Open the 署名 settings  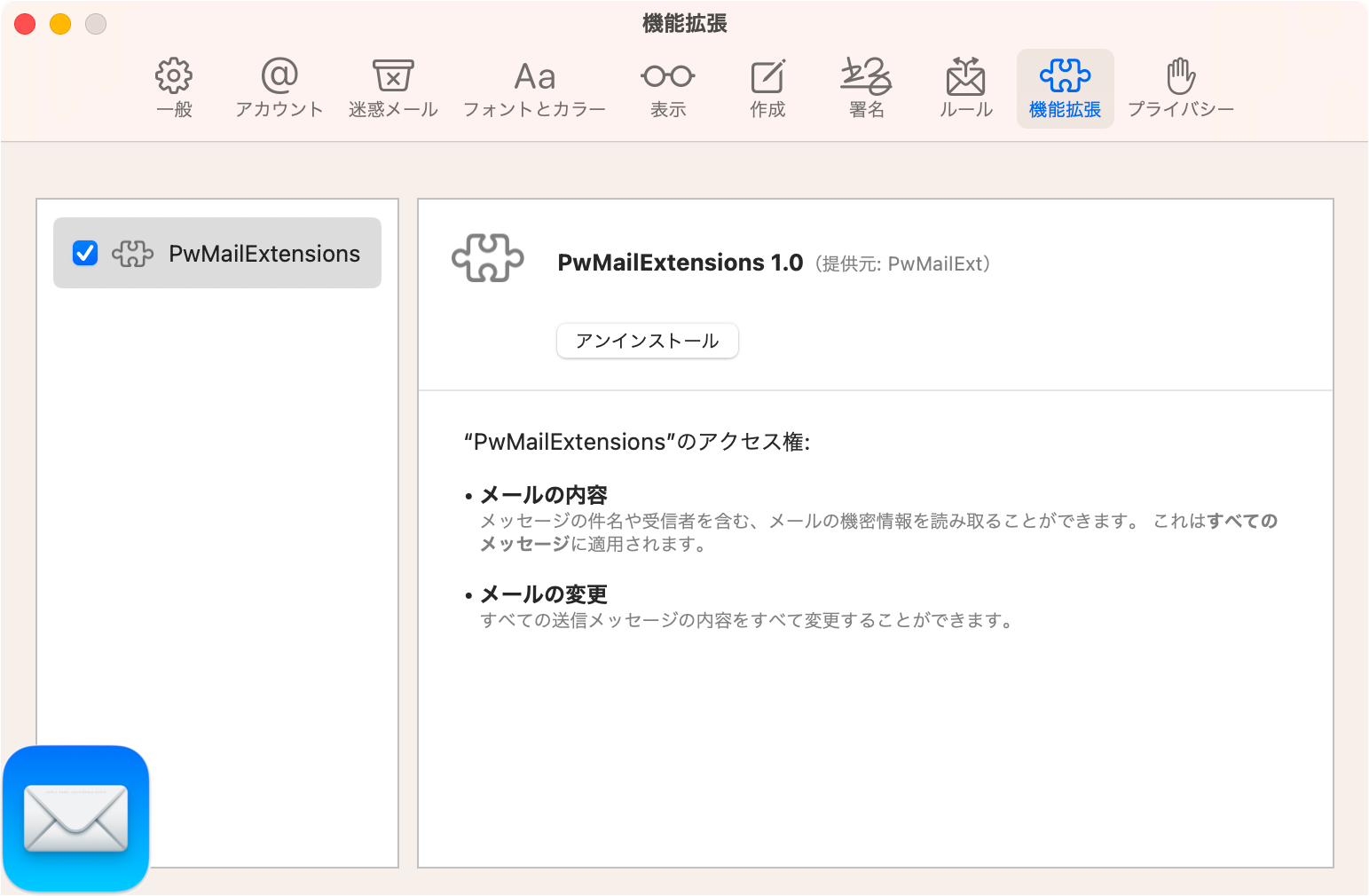click(864, 86)
